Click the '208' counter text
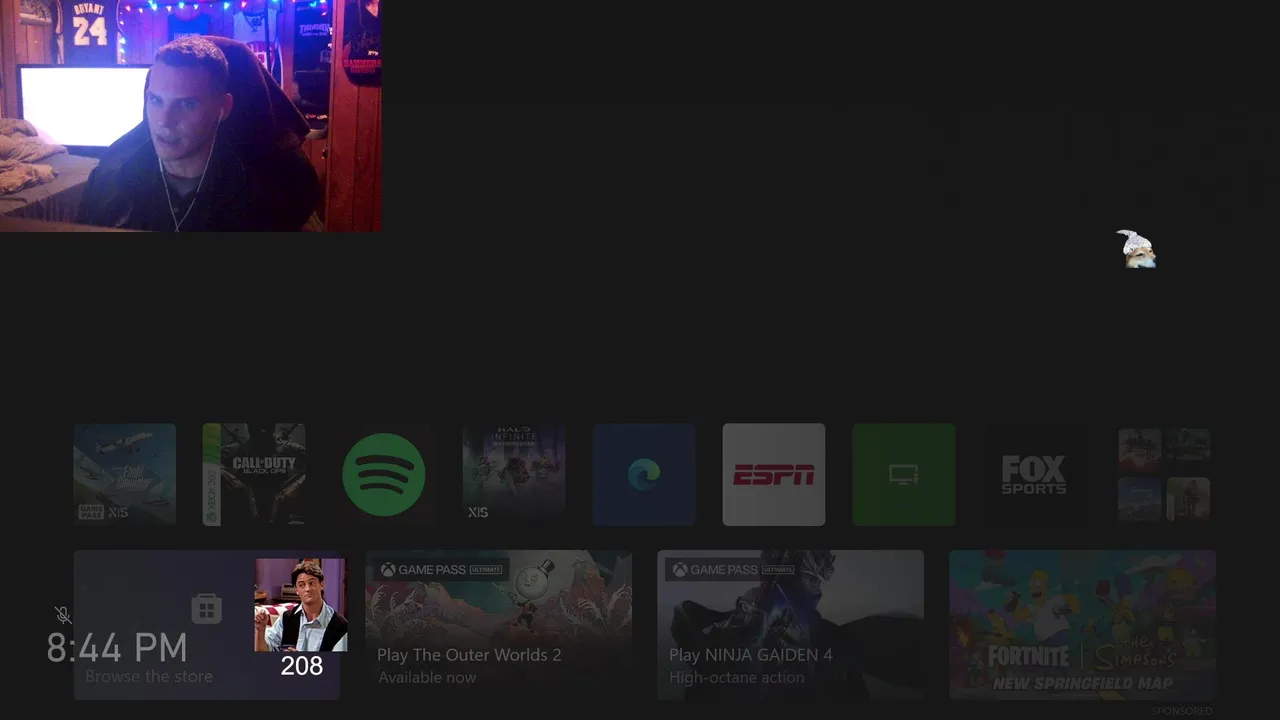Screen dimensions: 1280x720 [x=302, y=666]
